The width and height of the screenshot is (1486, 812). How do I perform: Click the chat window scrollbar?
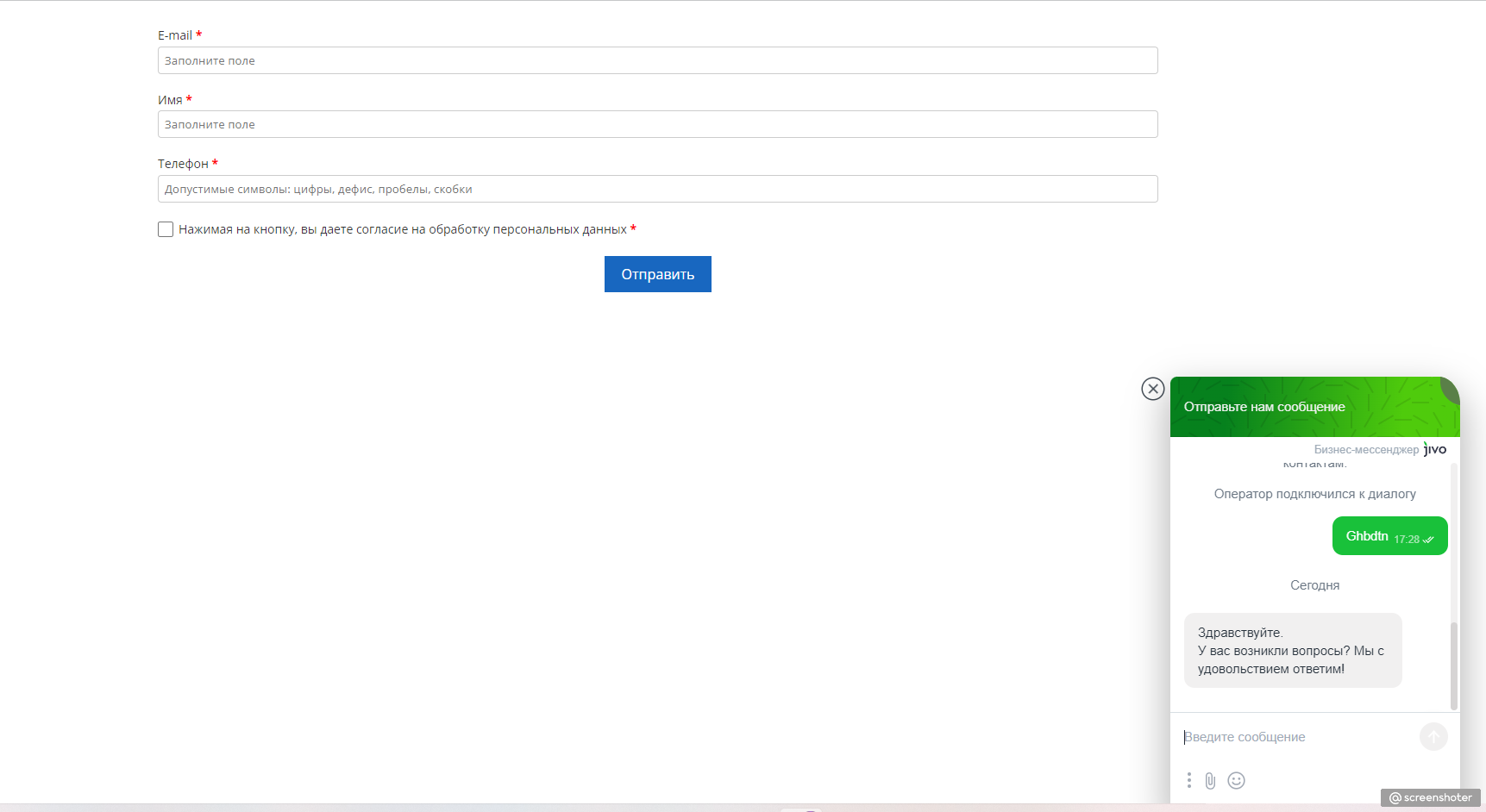click(1453, 665)
